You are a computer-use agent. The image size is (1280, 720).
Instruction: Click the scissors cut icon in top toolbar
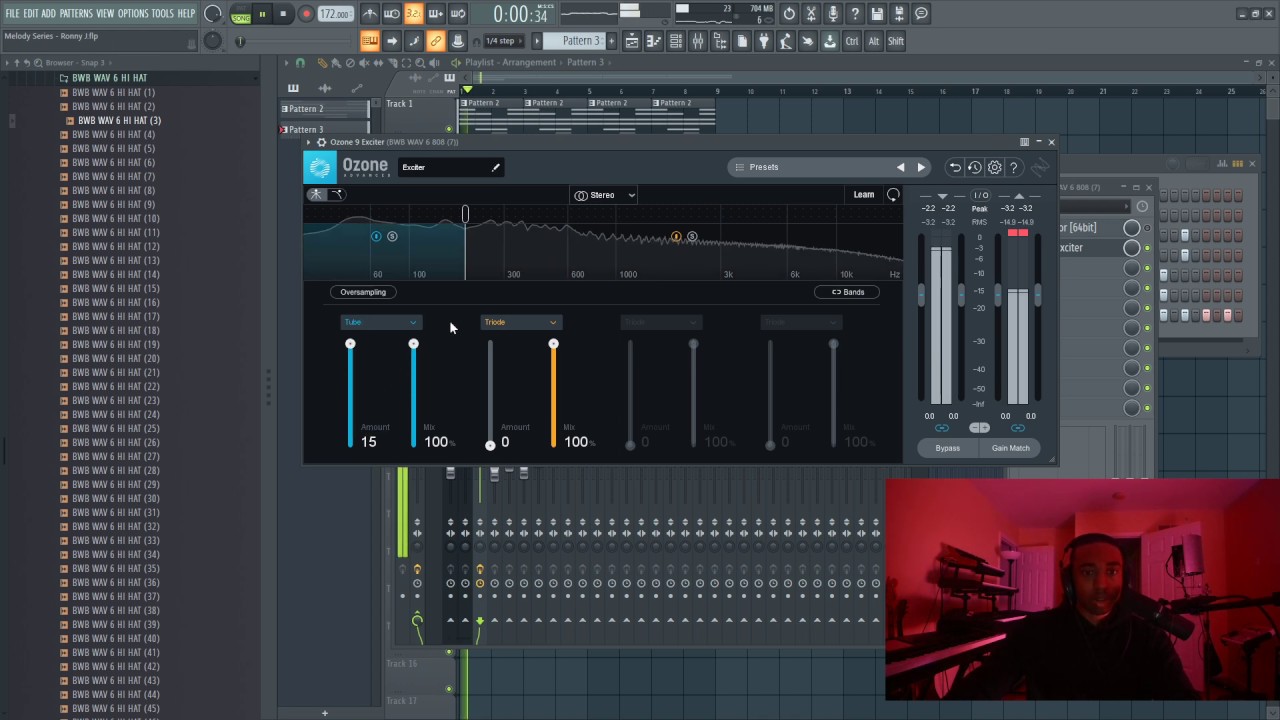[811, 14]
